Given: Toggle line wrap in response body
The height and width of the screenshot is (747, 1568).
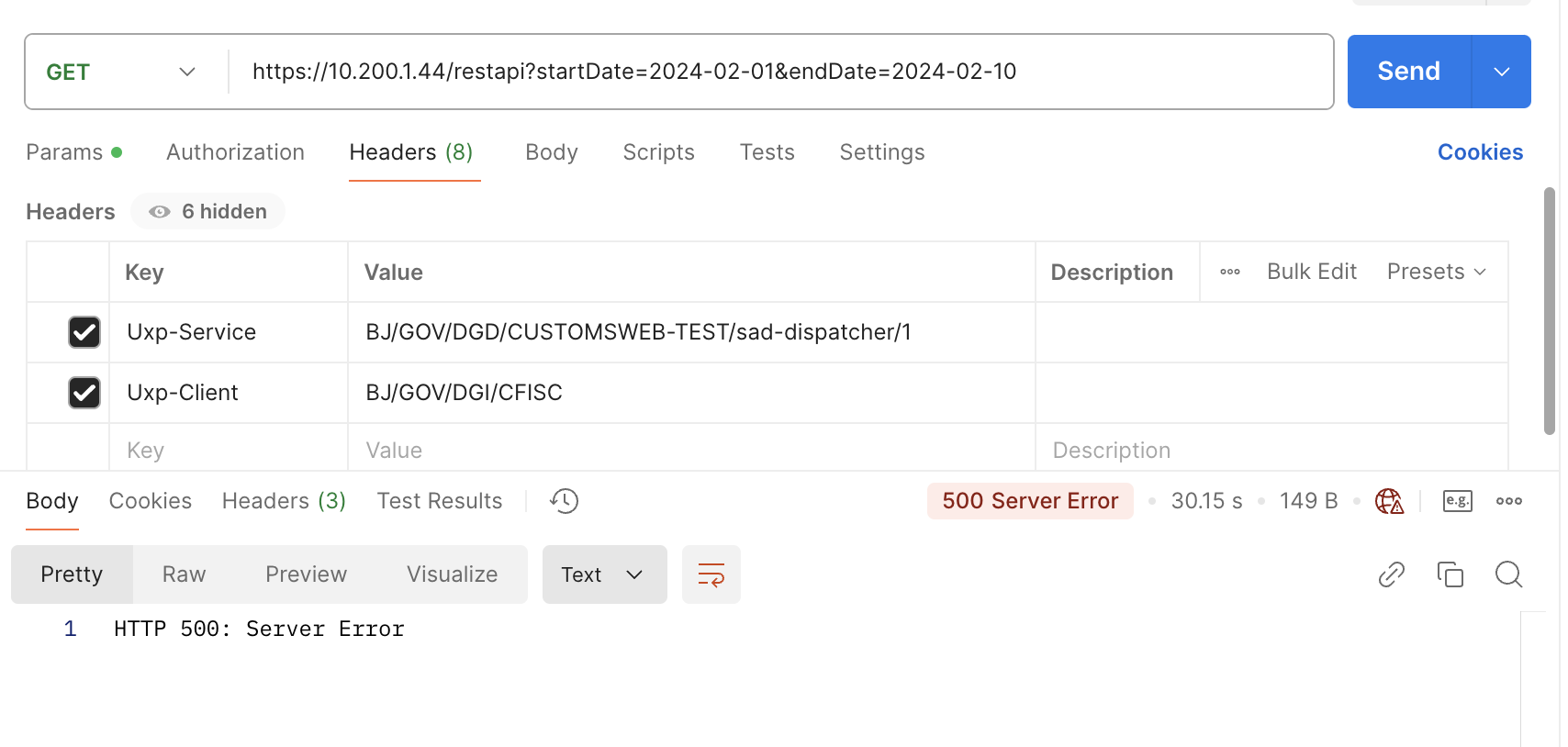Looking at the screenshot, I should click(x=711, y=575).
